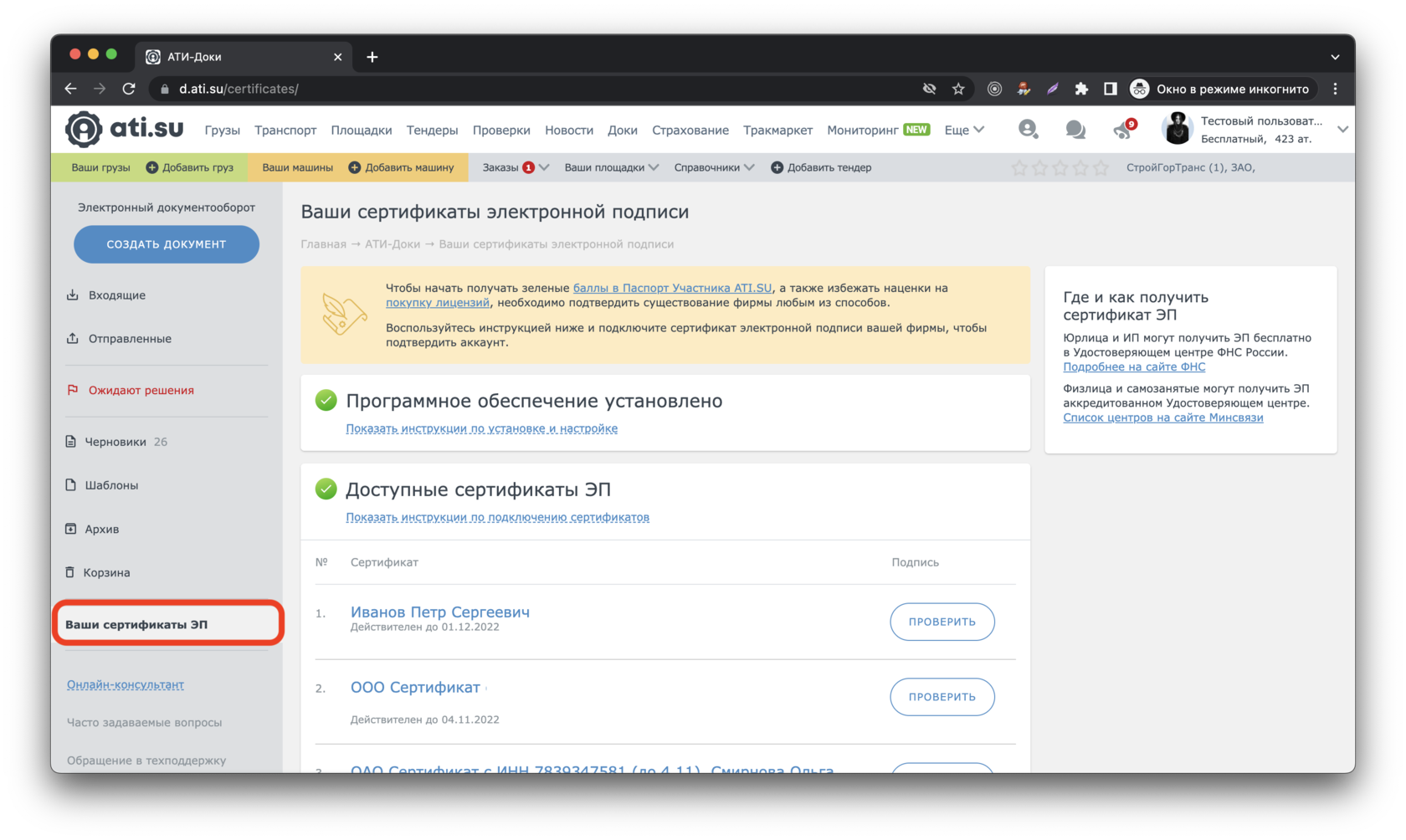The width and height of the screenshot is (1406, 840).
Task: Go back with browser back arrow
Action: tap(71, 89)
